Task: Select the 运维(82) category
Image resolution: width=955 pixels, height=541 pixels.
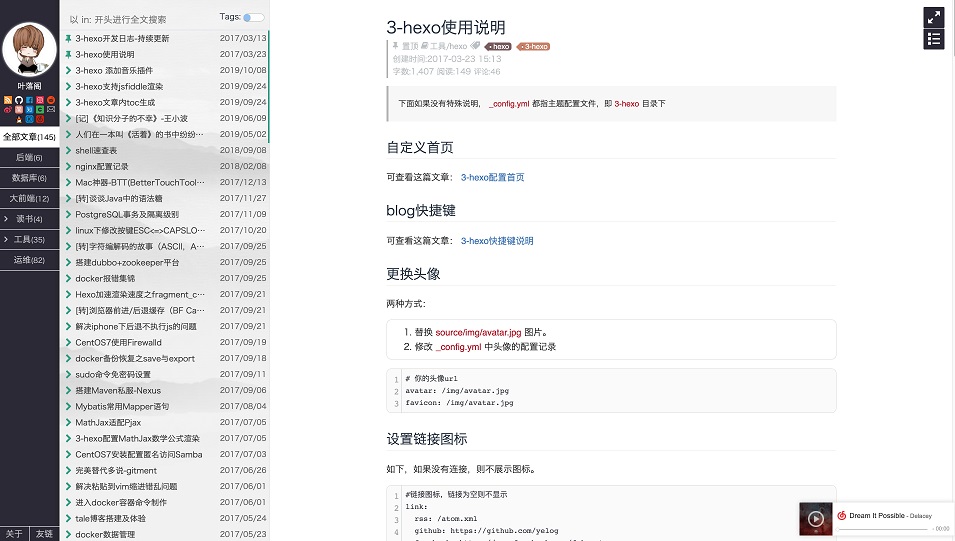Action: point(29,260)
